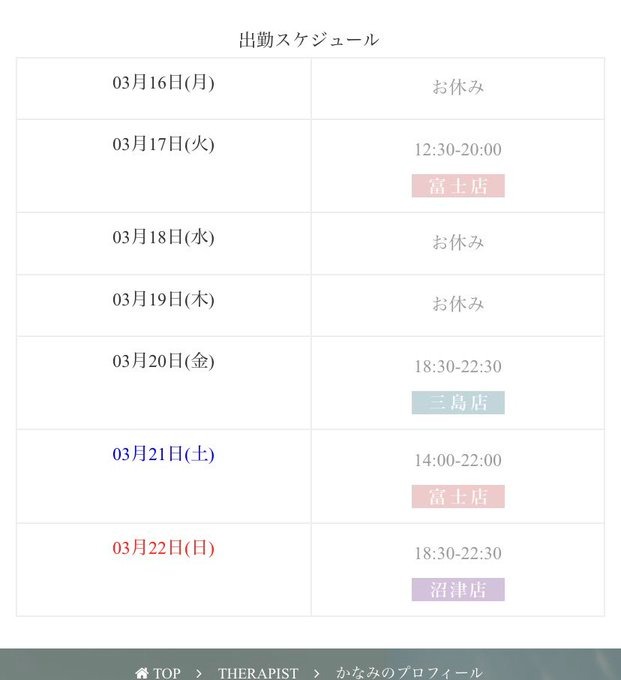This screenshot has width=621, height=680.
Task: Select the 03月18日(水) date cell
Action: click(163, 238)
